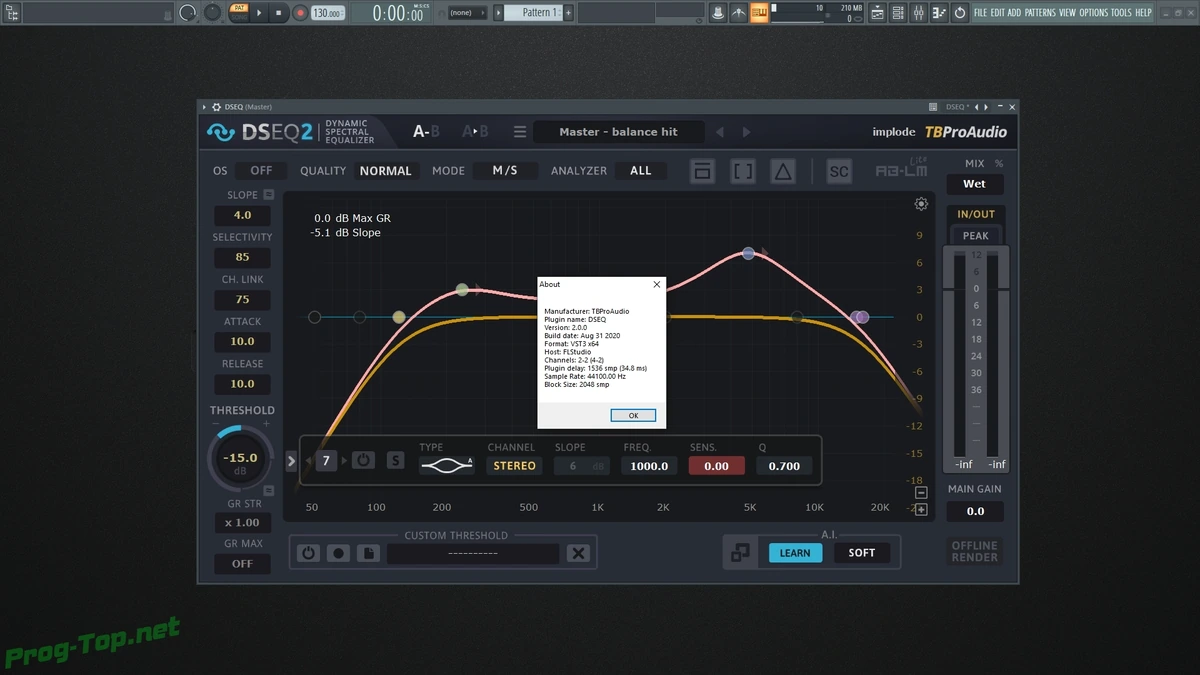Record custom threshold with circle button

338,553
